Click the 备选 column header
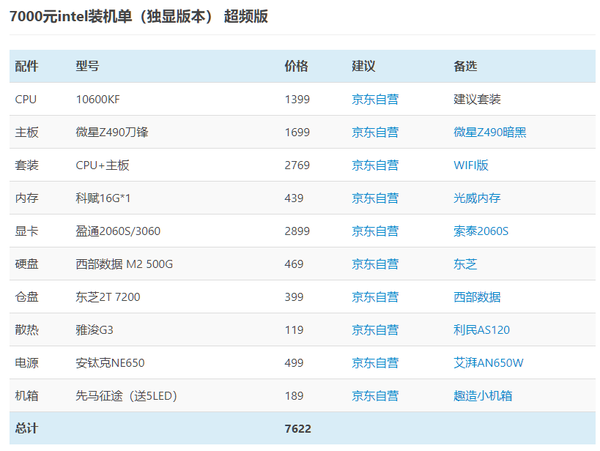600x451 pixels. click(465, 66)
